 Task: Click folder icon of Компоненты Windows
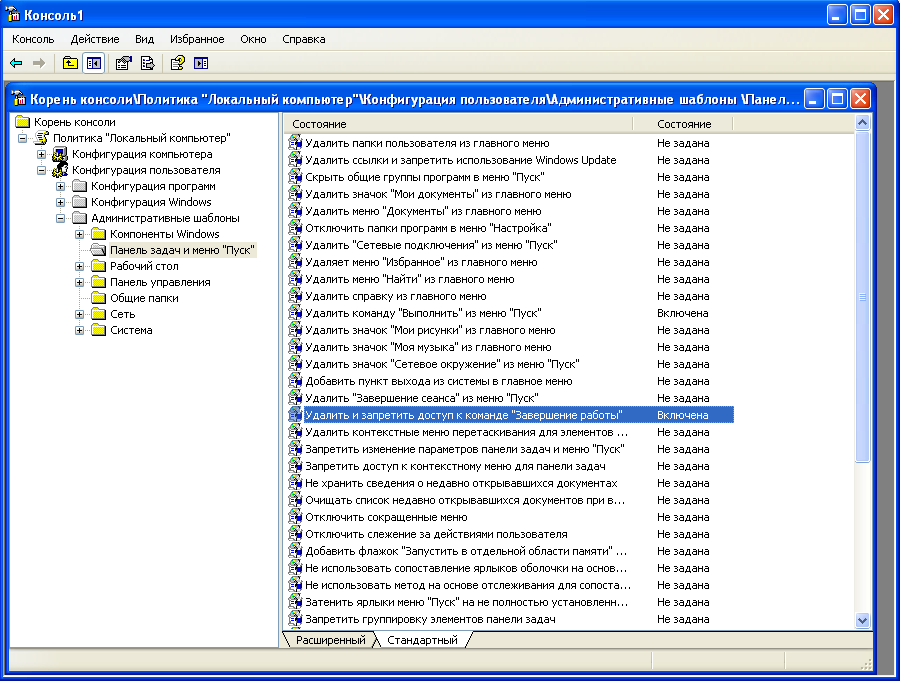[x=99, y=234]
